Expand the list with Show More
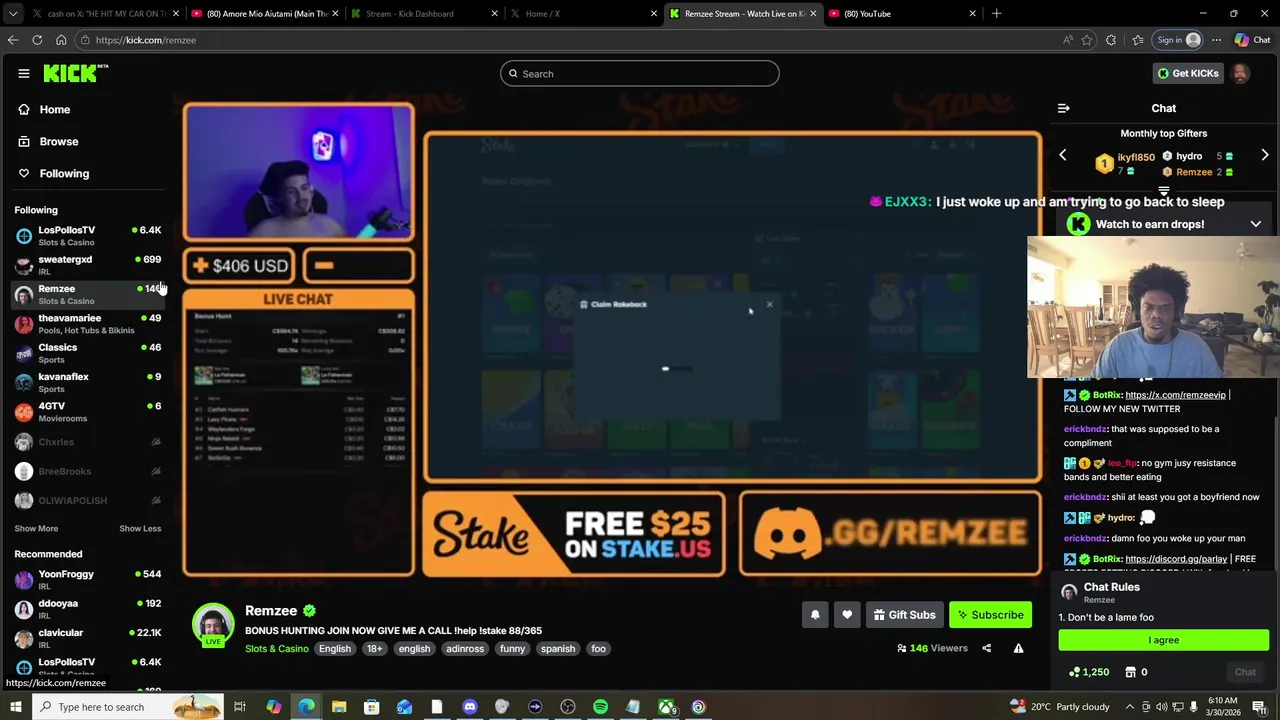This screenshot has height=720, width=1280. point(36,528)
